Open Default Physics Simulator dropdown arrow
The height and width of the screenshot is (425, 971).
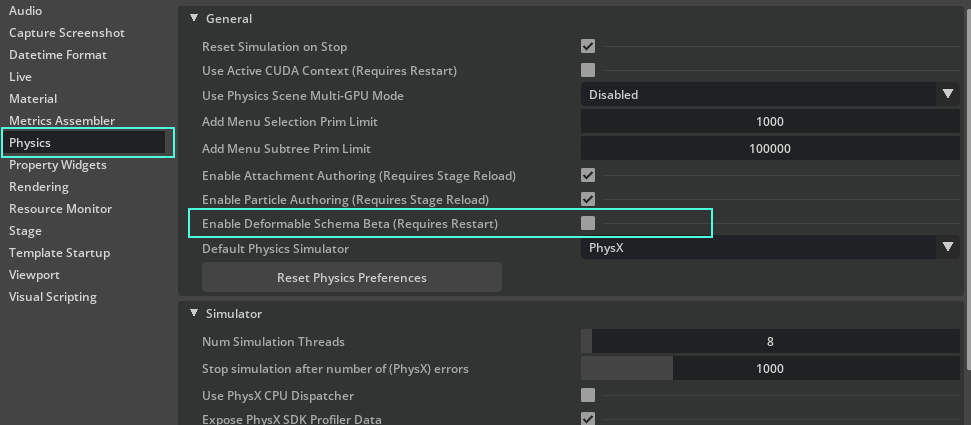pyautogui.click(x=948, y=248)
